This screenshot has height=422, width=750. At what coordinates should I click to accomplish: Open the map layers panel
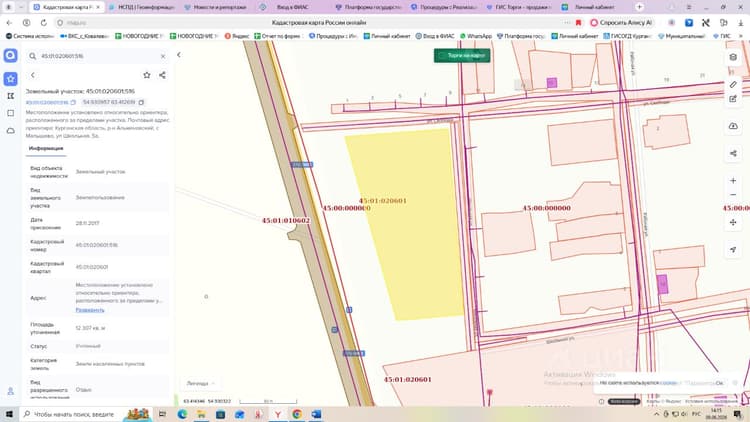(x=733, y=57)
